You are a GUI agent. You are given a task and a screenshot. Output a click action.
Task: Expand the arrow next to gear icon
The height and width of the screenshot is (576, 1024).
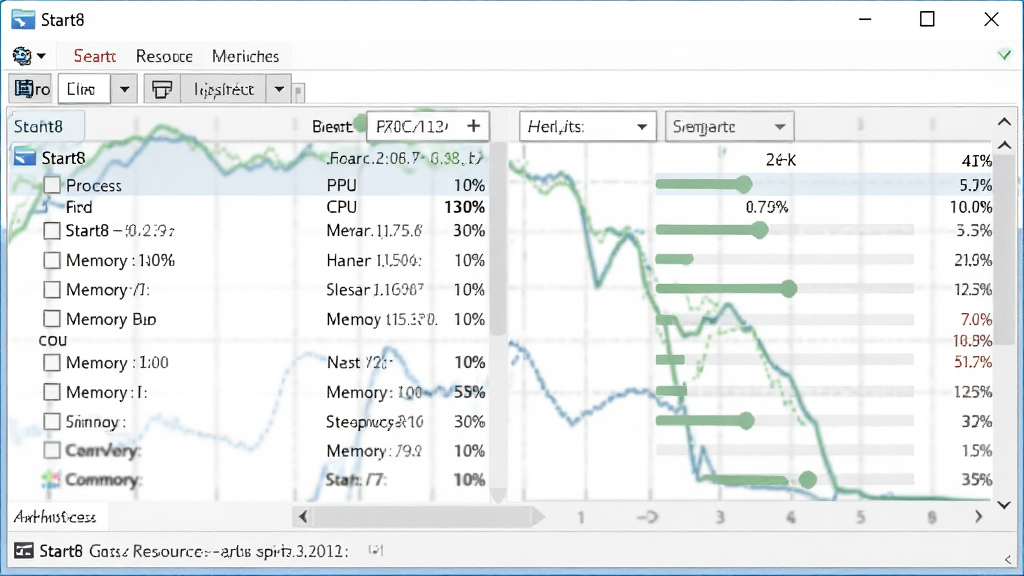click(x=41, y=56)
